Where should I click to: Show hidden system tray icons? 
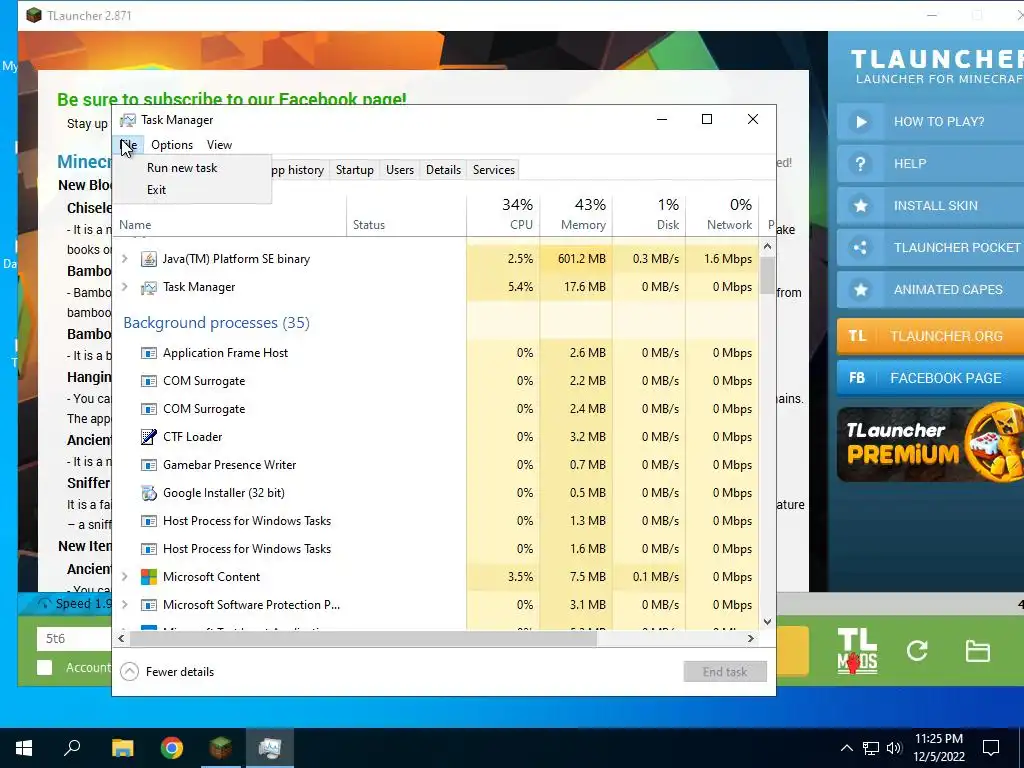click(846, 748)
